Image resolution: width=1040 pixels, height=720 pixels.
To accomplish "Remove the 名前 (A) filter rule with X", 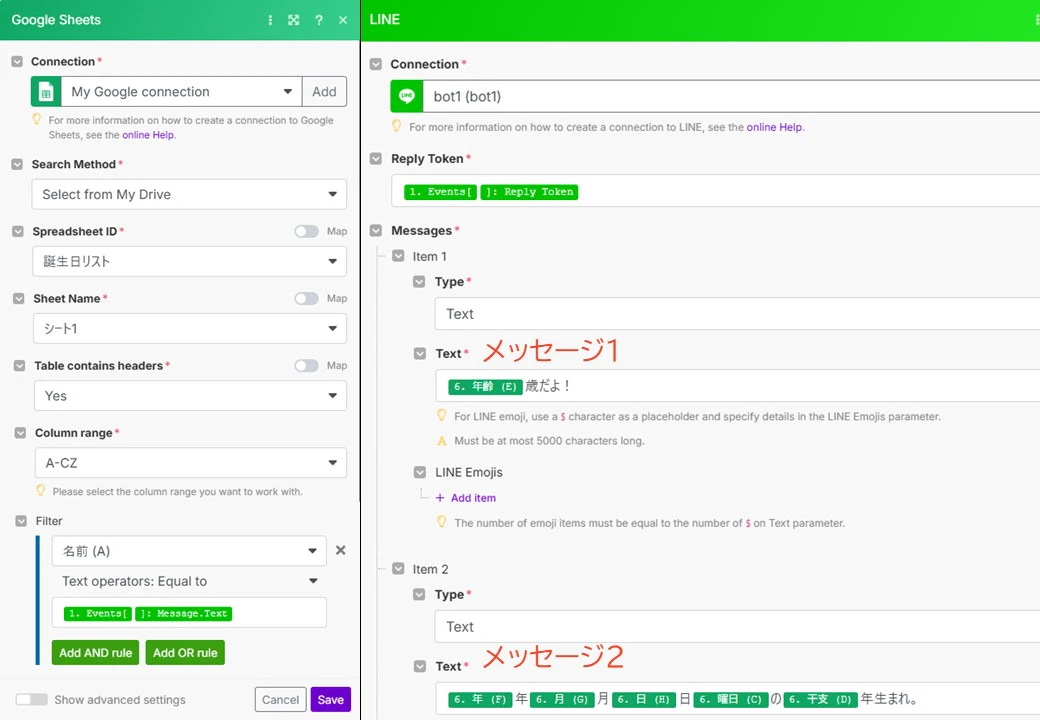I will [x=340, y=550].
